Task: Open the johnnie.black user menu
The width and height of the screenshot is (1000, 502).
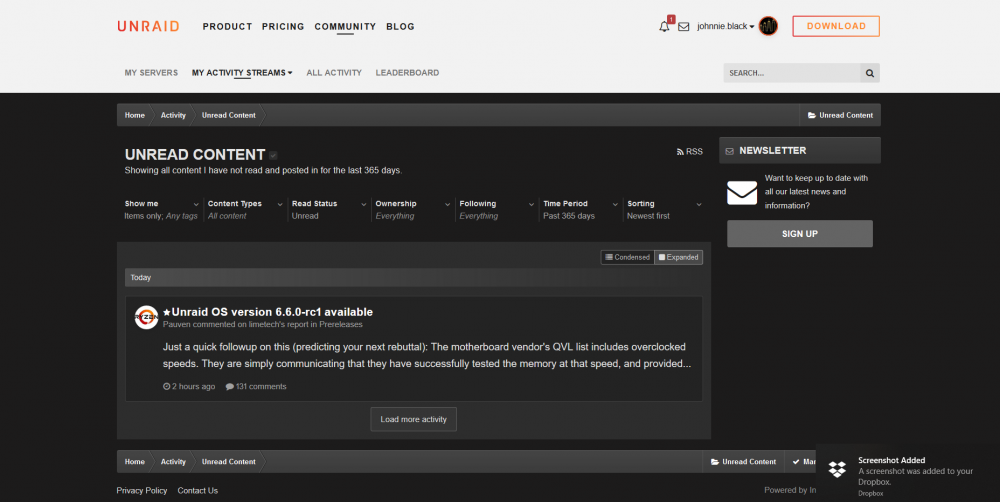Action: [725, 26]
